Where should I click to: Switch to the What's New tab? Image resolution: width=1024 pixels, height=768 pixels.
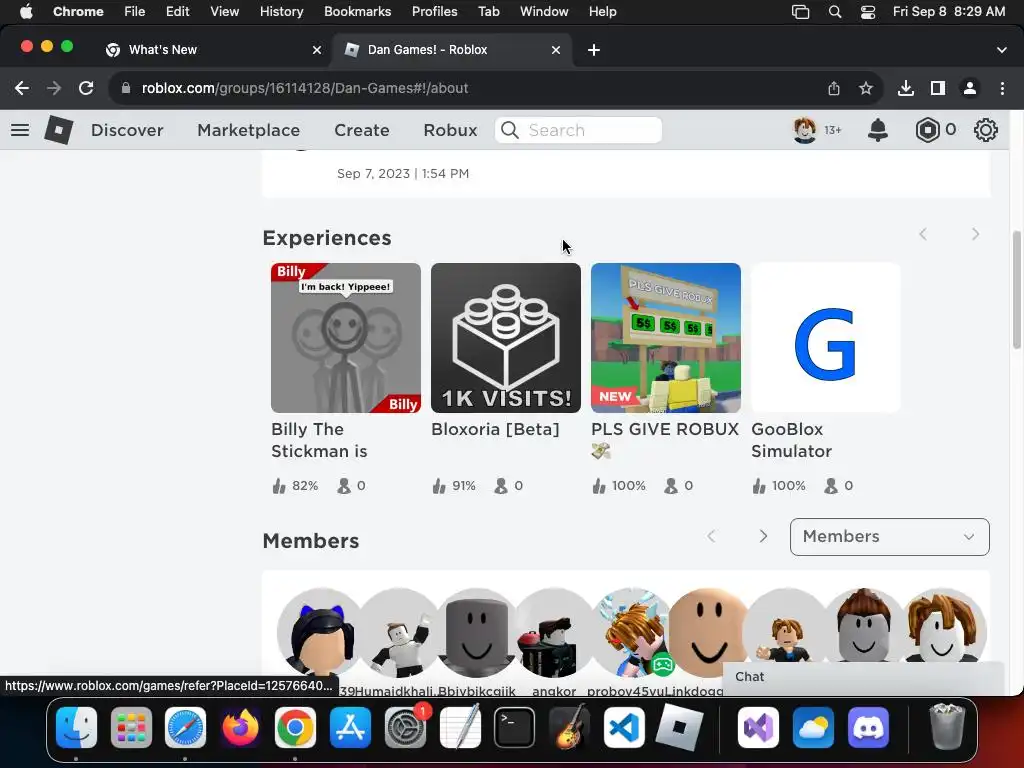[x=212, y=50]
